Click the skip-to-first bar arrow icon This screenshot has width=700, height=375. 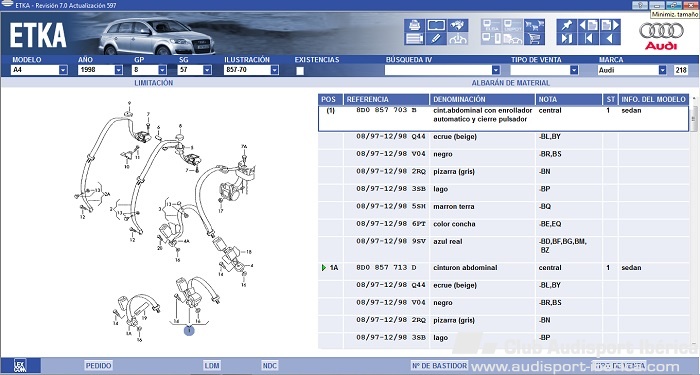pyautogui.click(x=588, y=39)
